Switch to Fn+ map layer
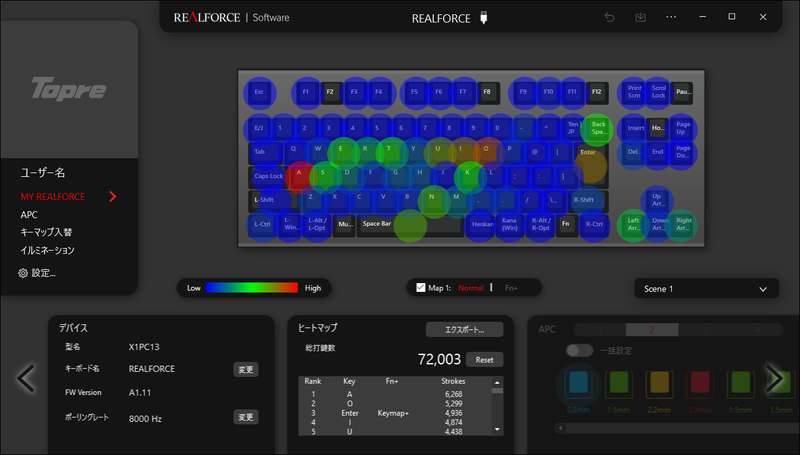The width and height of the screenshot is (800, 455). [x=511, y=288]
